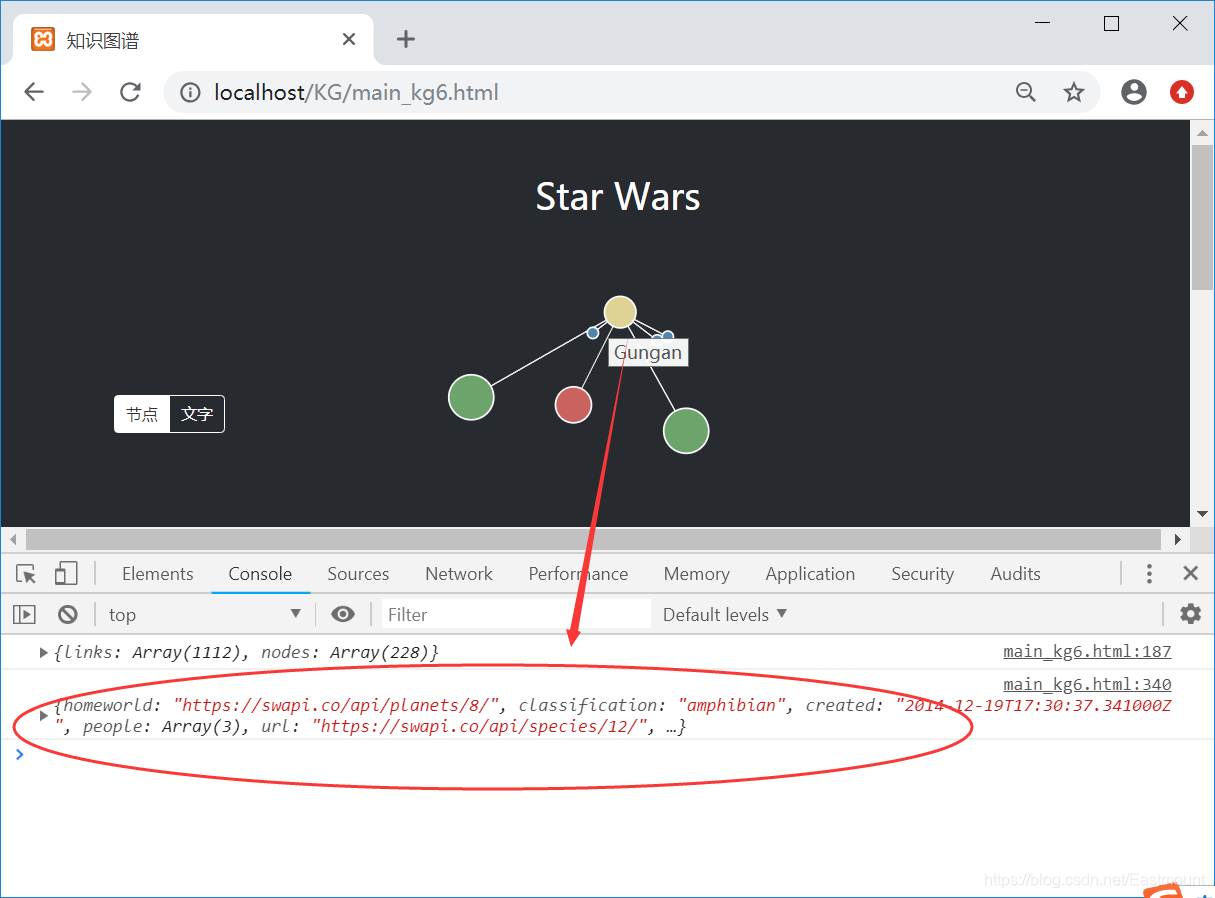Expand the links/nodes object log entry
The height and width of the screenshot is (898, 1215).
point(44,653)
